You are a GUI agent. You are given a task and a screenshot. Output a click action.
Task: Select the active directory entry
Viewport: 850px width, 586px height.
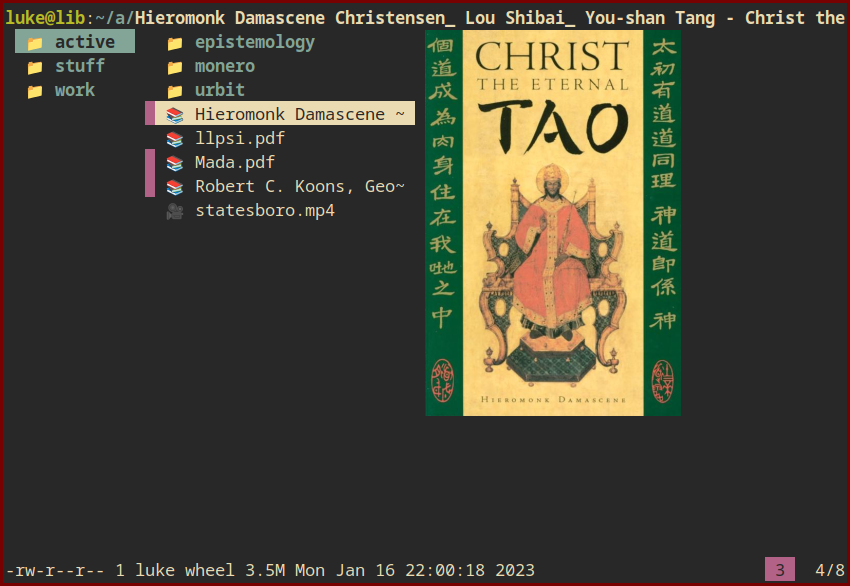(84, 42)
